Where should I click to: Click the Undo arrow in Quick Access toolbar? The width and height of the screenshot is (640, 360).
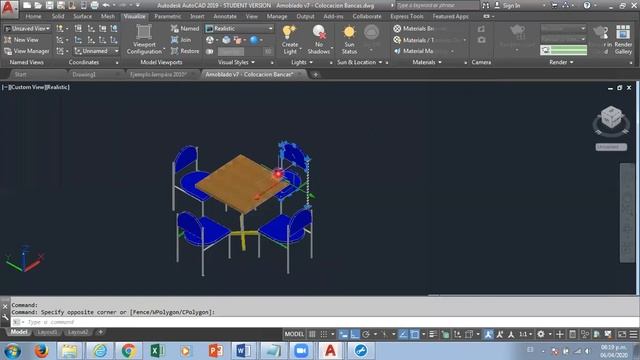(x=106, y=5)
